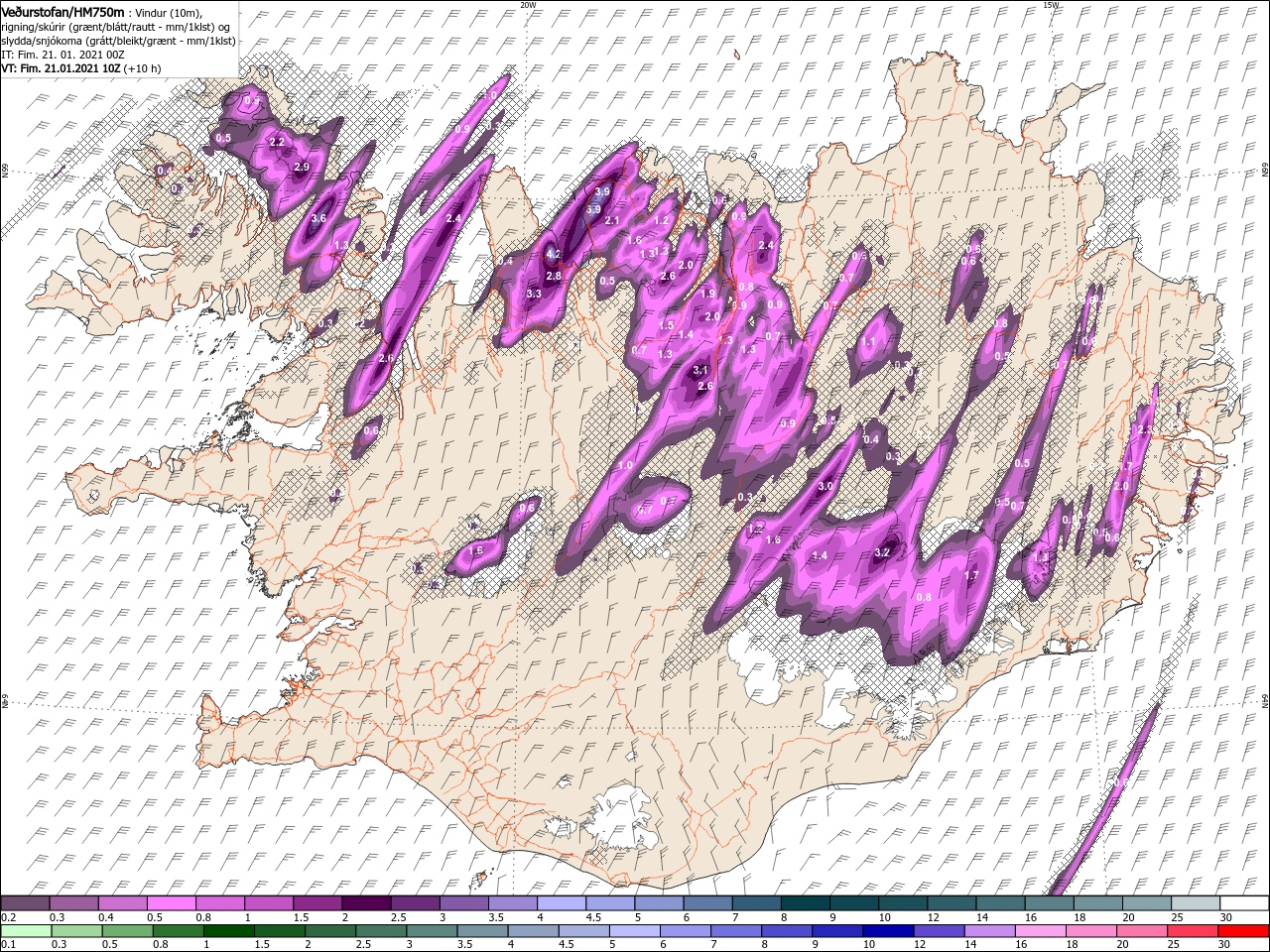Pick the pink swatch between 0.5 and 0.8 on the purple scale
The height and width of the screenshot is (952, 1270).
pos(171,903)
